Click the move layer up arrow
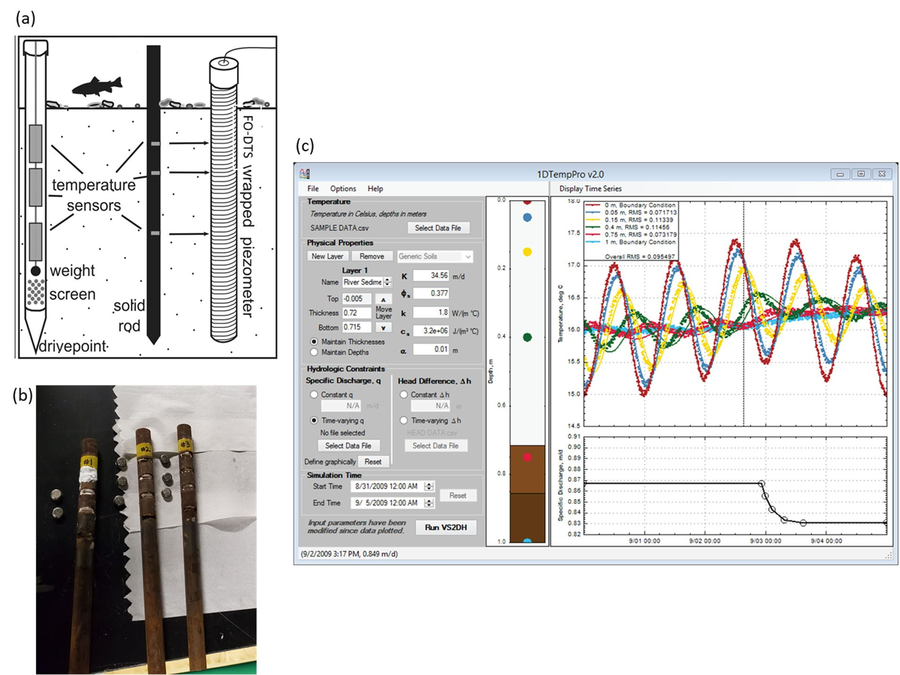The image size is (900, 675). coord(385,299)
